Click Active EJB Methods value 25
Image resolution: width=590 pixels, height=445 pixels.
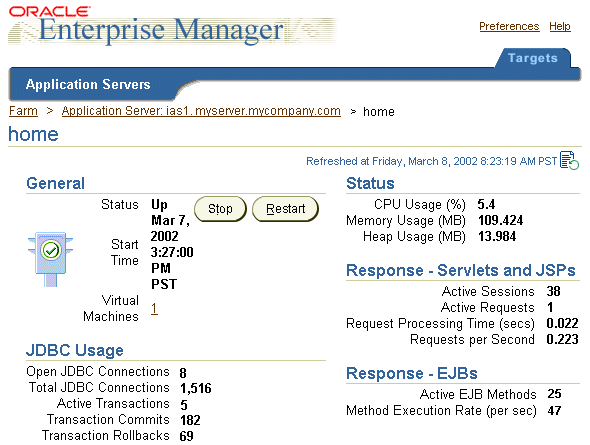[x=555, y=394]
